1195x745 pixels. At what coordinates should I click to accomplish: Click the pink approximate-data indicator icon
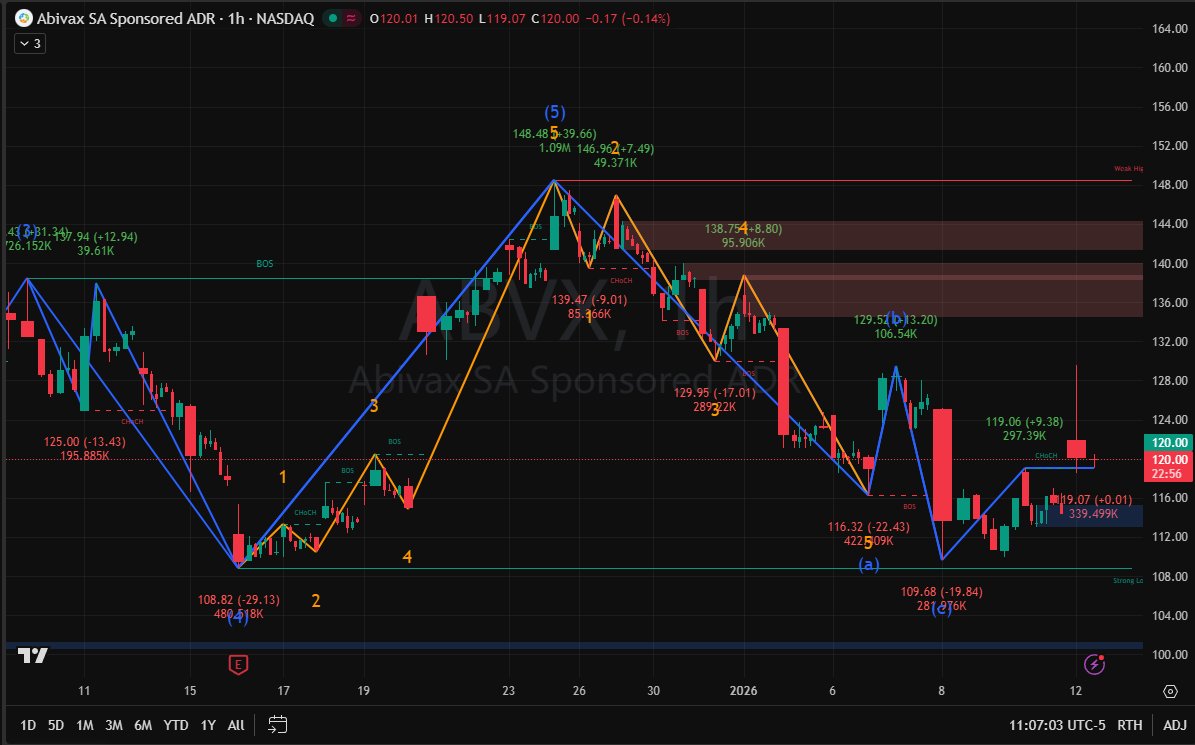pos(351,18)
